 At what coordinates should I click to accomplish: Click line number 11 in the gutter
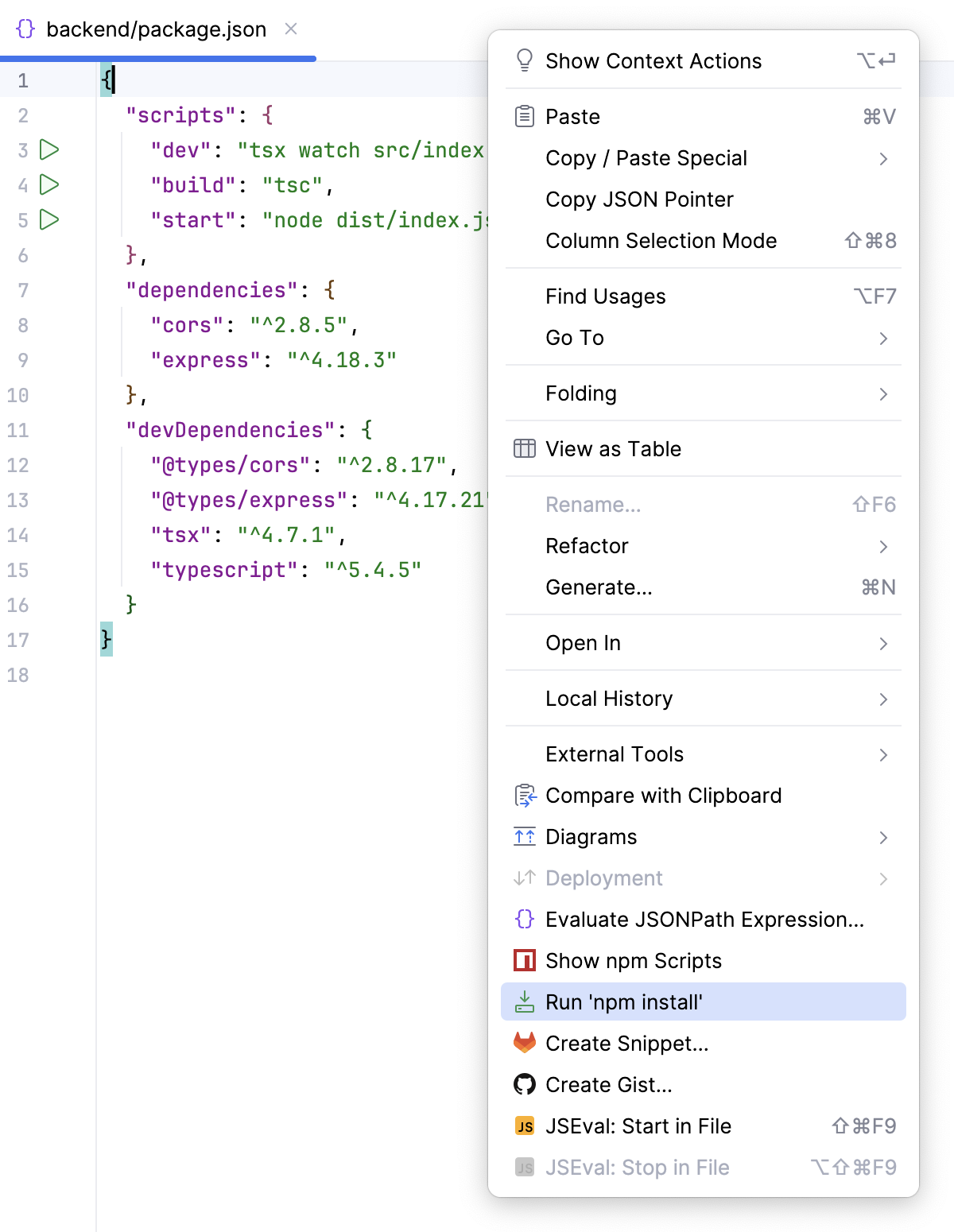[x=18, y=430]
